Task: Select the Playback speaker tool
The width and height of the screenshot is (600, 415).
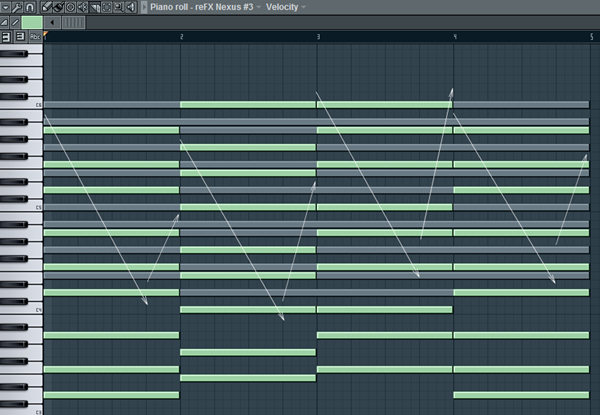Action: 131,7
